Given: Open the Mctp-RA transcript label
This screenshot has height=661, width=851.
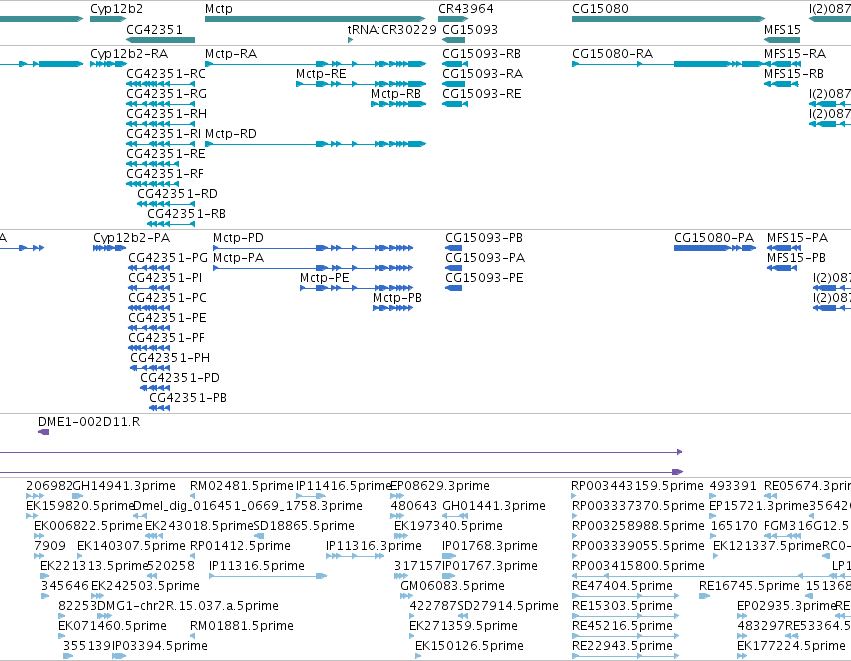Looking at the screenshot, I should [x=231, y=54].
